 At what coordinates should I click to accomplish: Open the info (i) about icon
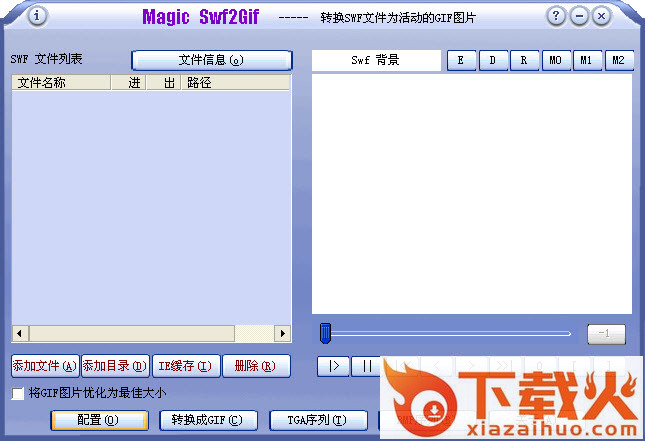click(37, 16)
